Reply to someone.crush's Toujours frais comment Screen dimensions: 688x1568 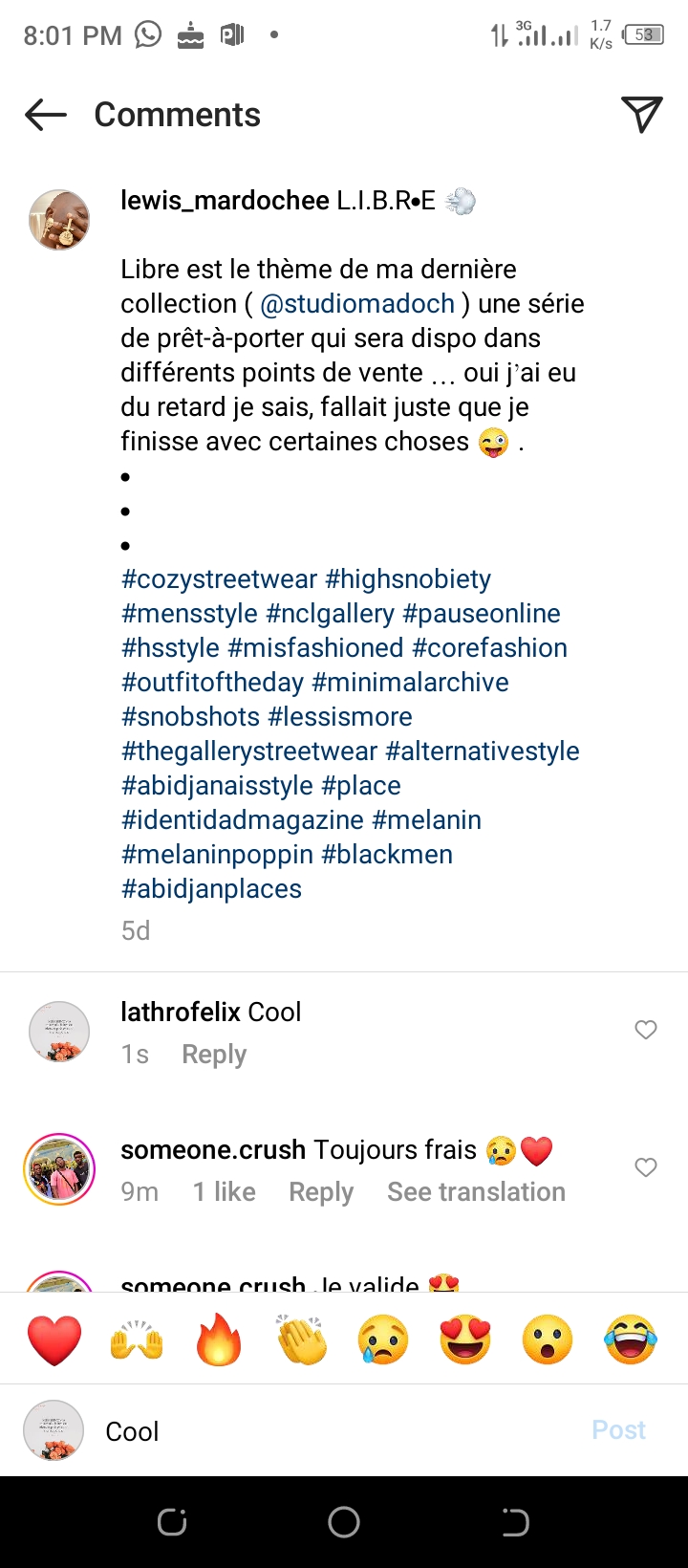(x=321, y=1192)
